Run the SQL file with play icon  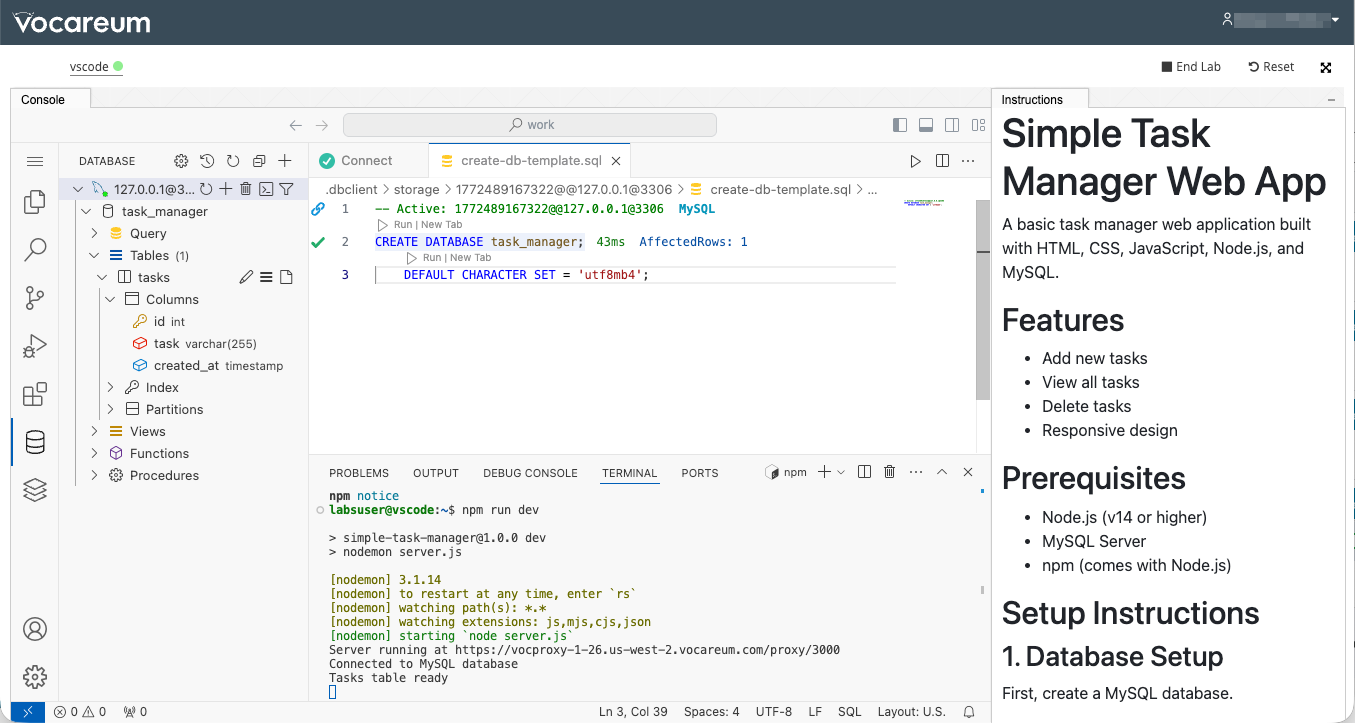click(x=915, y=161)
